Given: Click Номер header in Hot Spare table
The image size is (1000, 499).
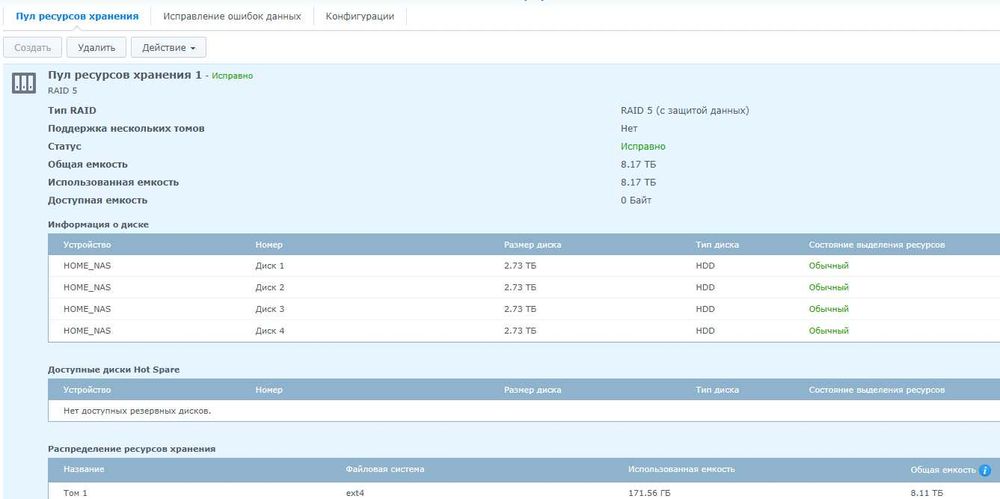Looking at the screenshot, I should click(x=268, y=389).
